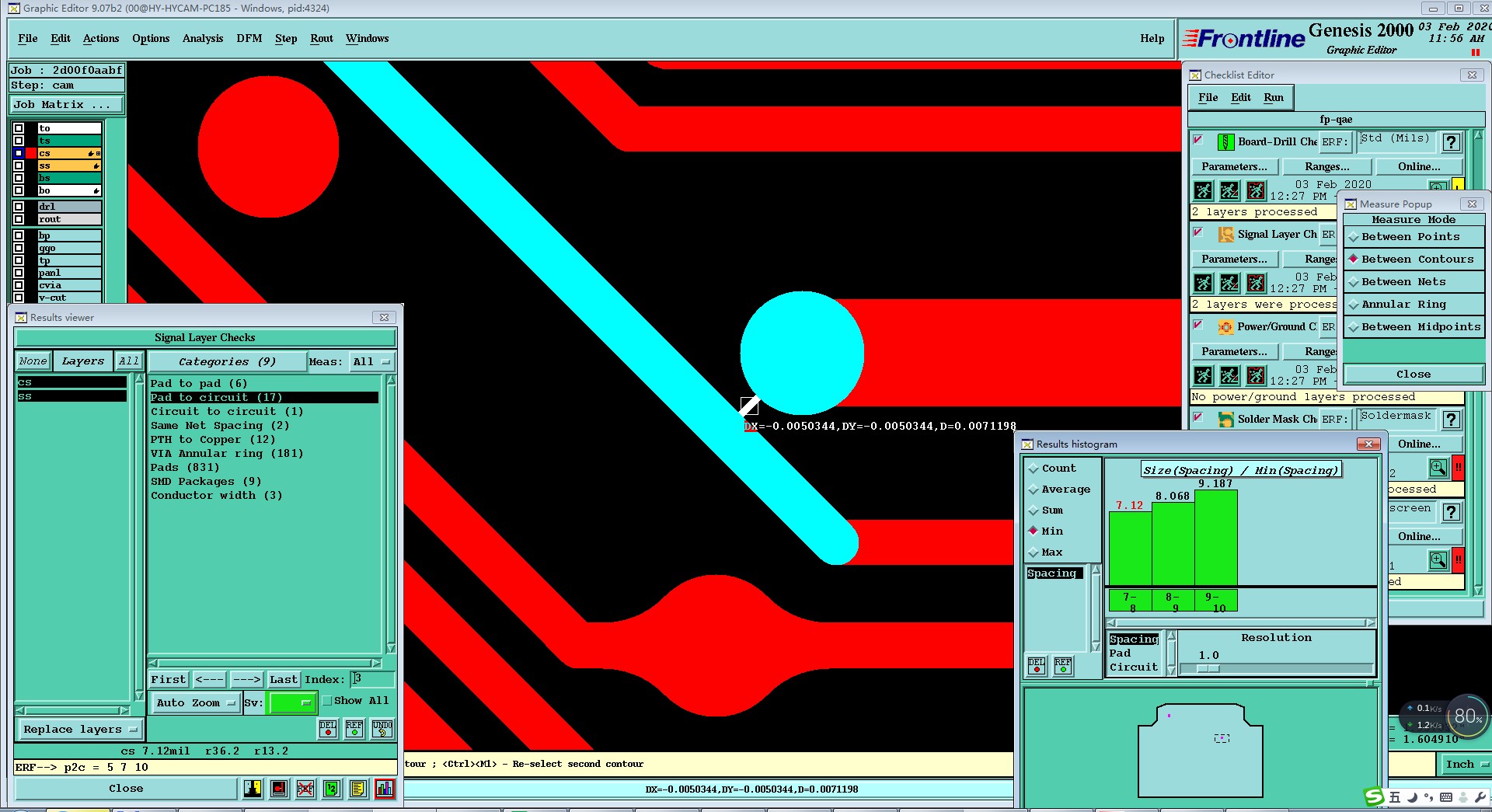Click the help question mark for Board-Drill Checks
1492x812 pixels.
[1451, 142]
